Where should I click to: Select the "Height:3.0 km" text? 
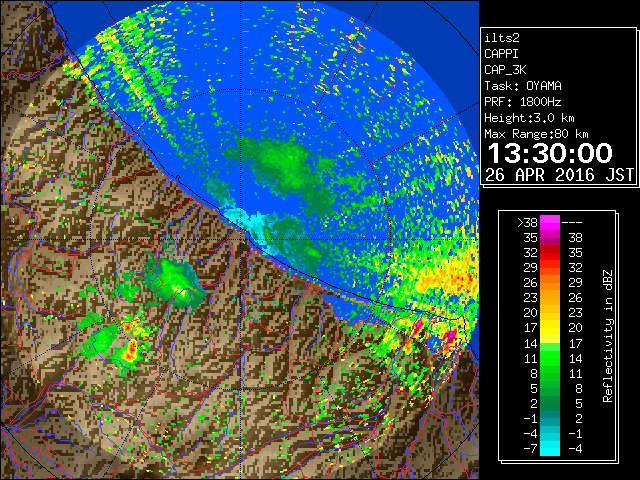pos(529,118)
